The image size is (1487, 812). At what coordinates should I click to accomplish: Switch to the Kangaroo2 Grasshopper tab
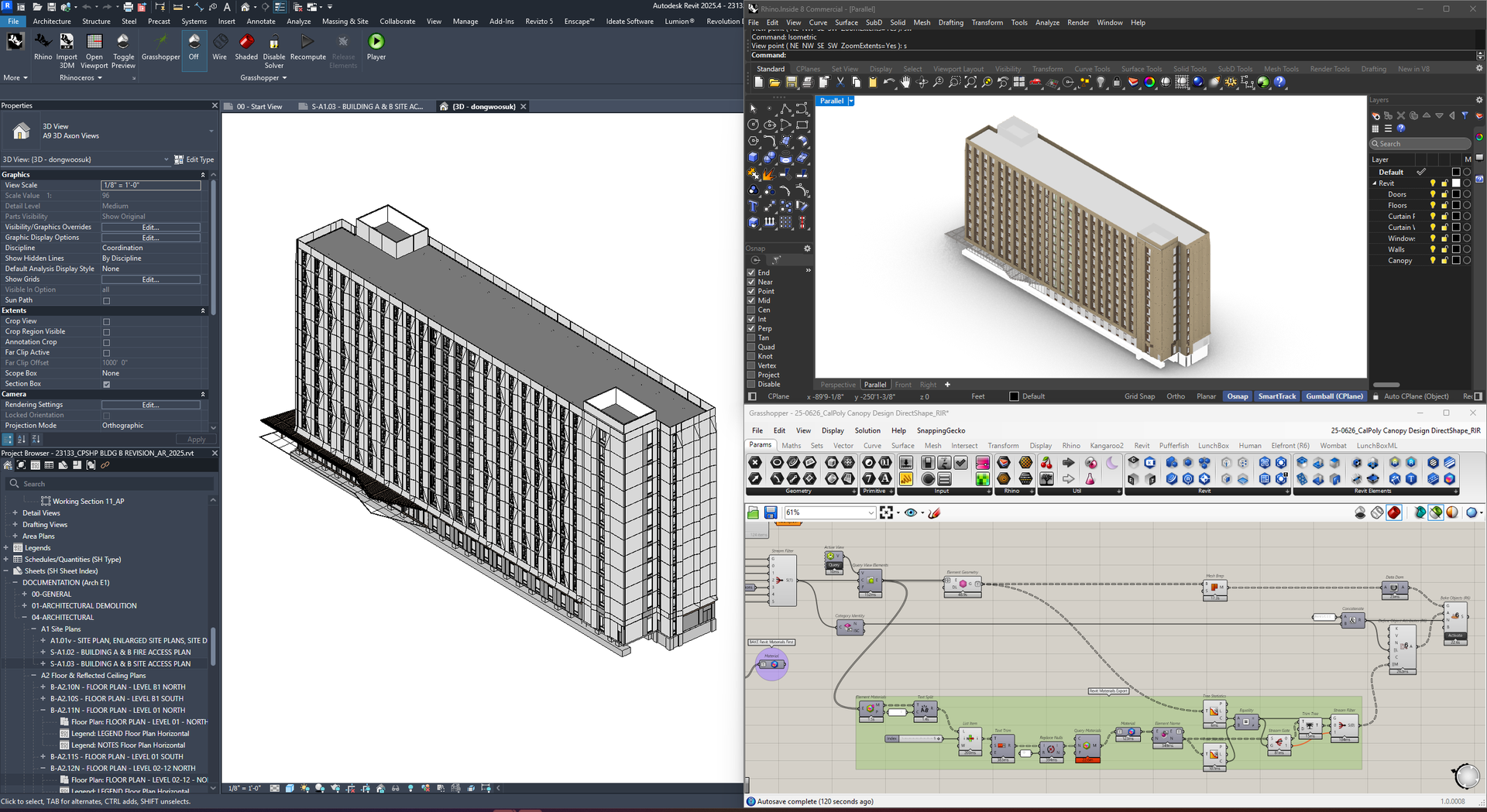tap(1106, 446)
